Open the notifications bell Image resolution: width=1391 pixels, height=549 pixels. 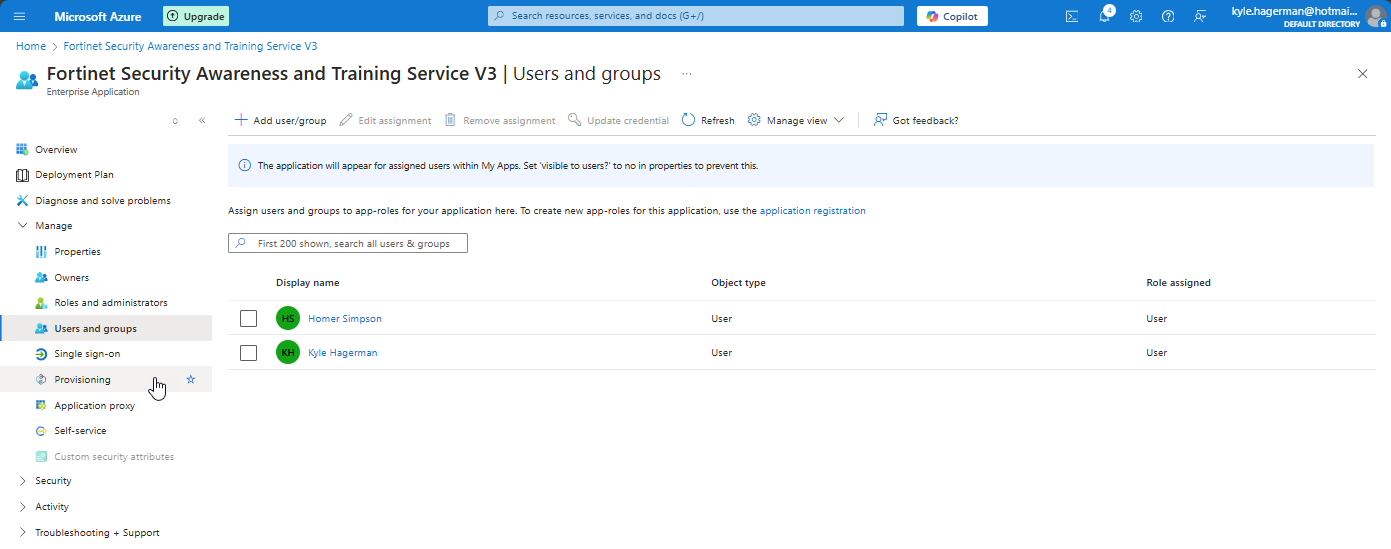click(1105, 16)
